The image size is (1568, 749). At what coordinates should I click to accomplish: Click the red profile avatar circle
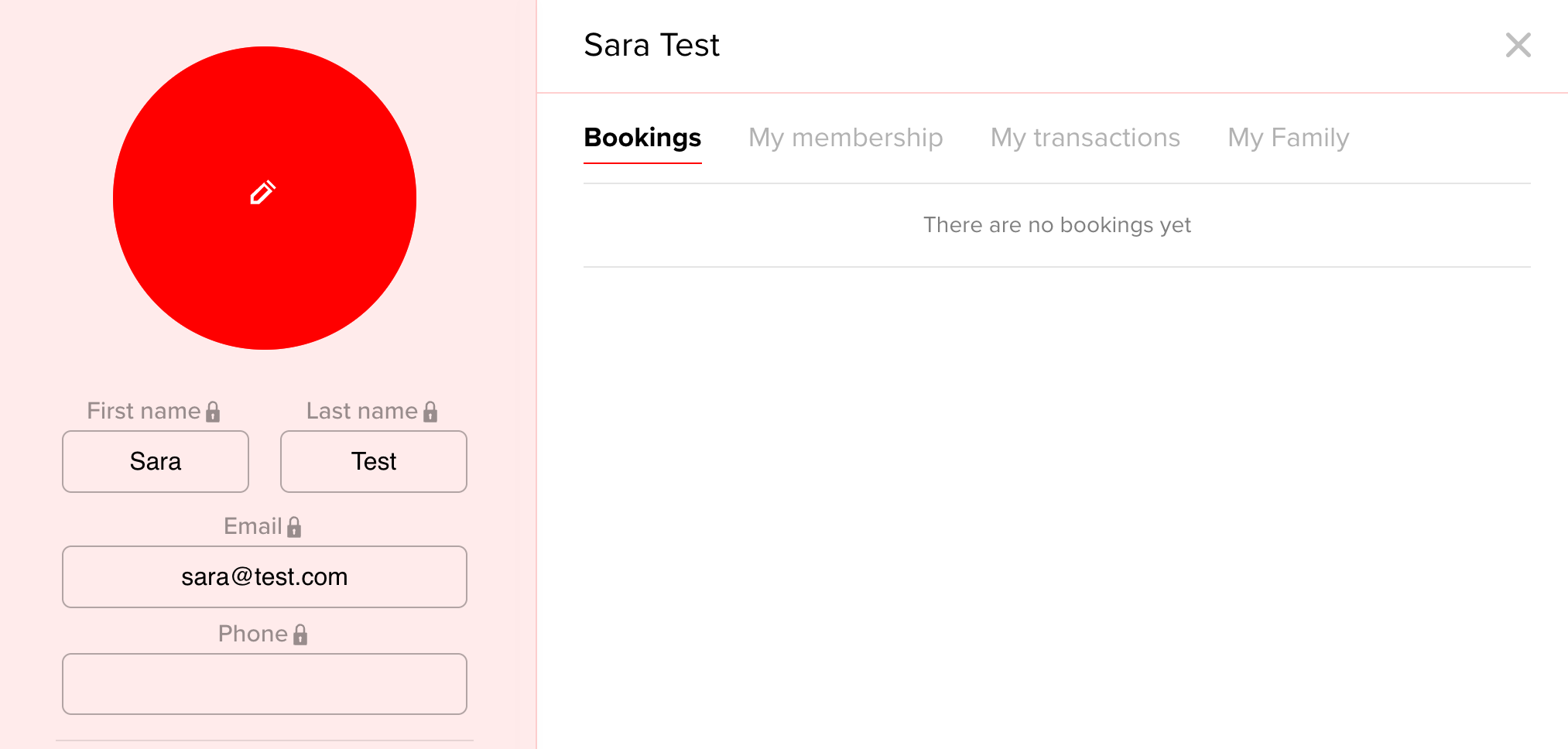pyautogui.click(x=265, y=198)
